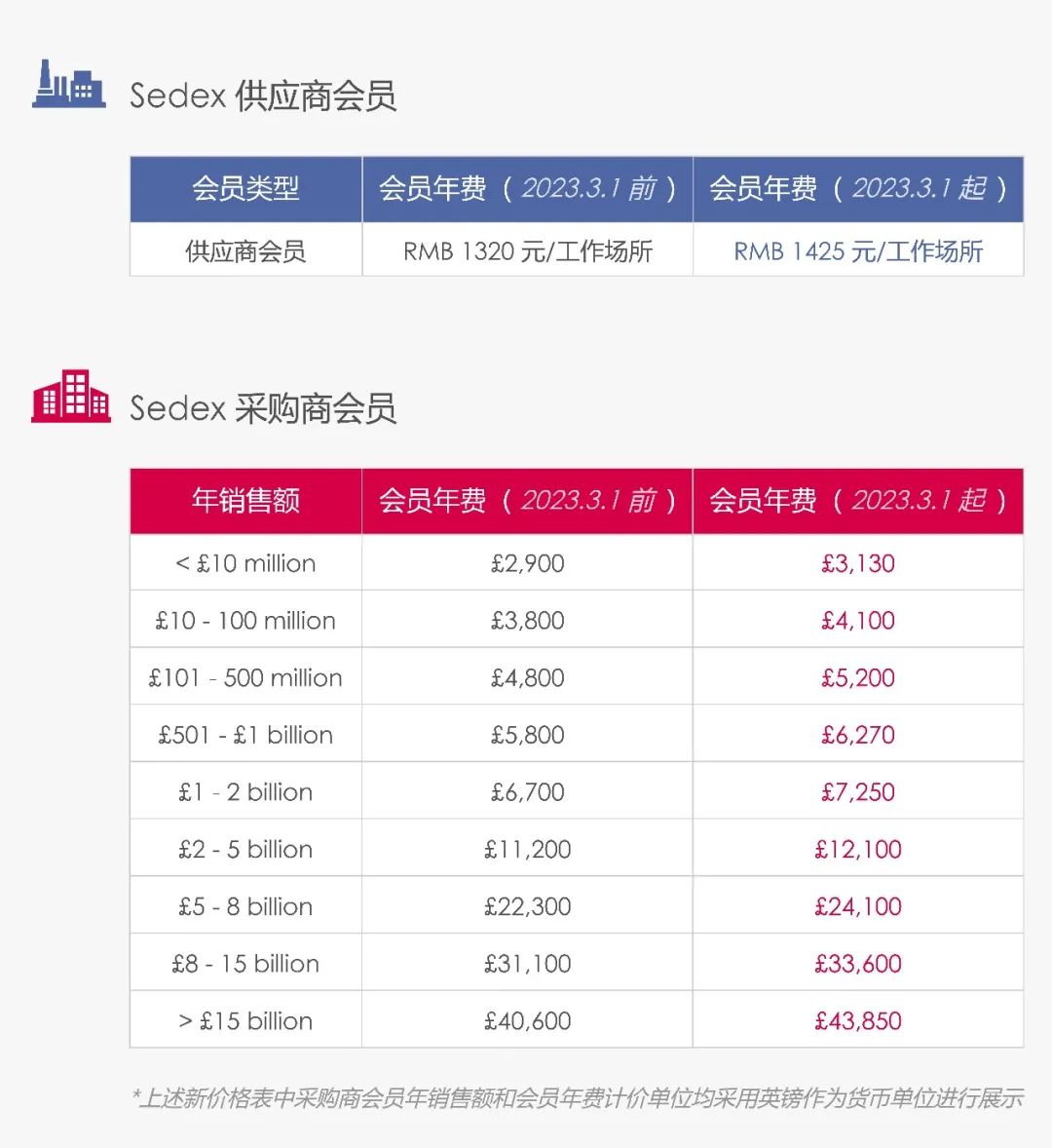Click the £31,100 fee cell
Viewport: 1052px width, 1148px height.
point(527,964)
